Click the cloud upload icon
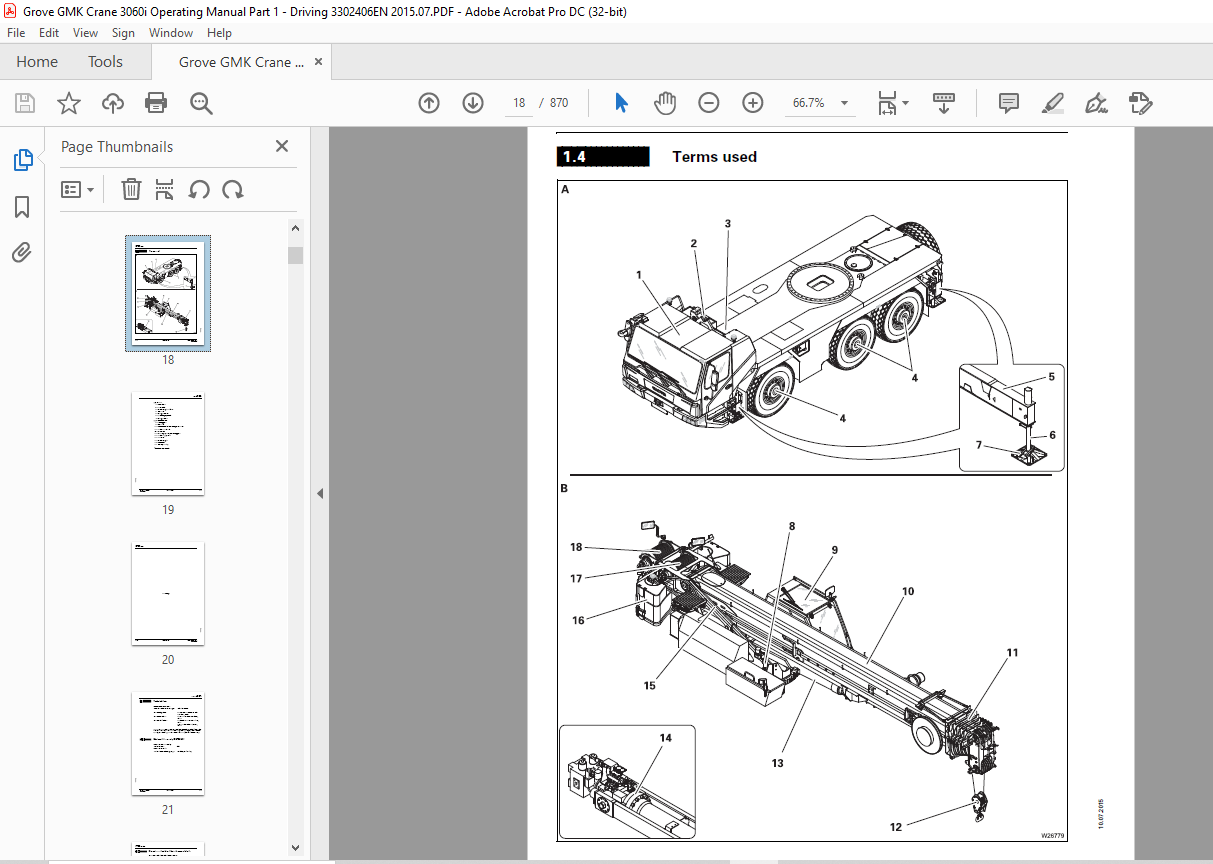The width and height of the screenshot is (1213, 864). [113, 103]
